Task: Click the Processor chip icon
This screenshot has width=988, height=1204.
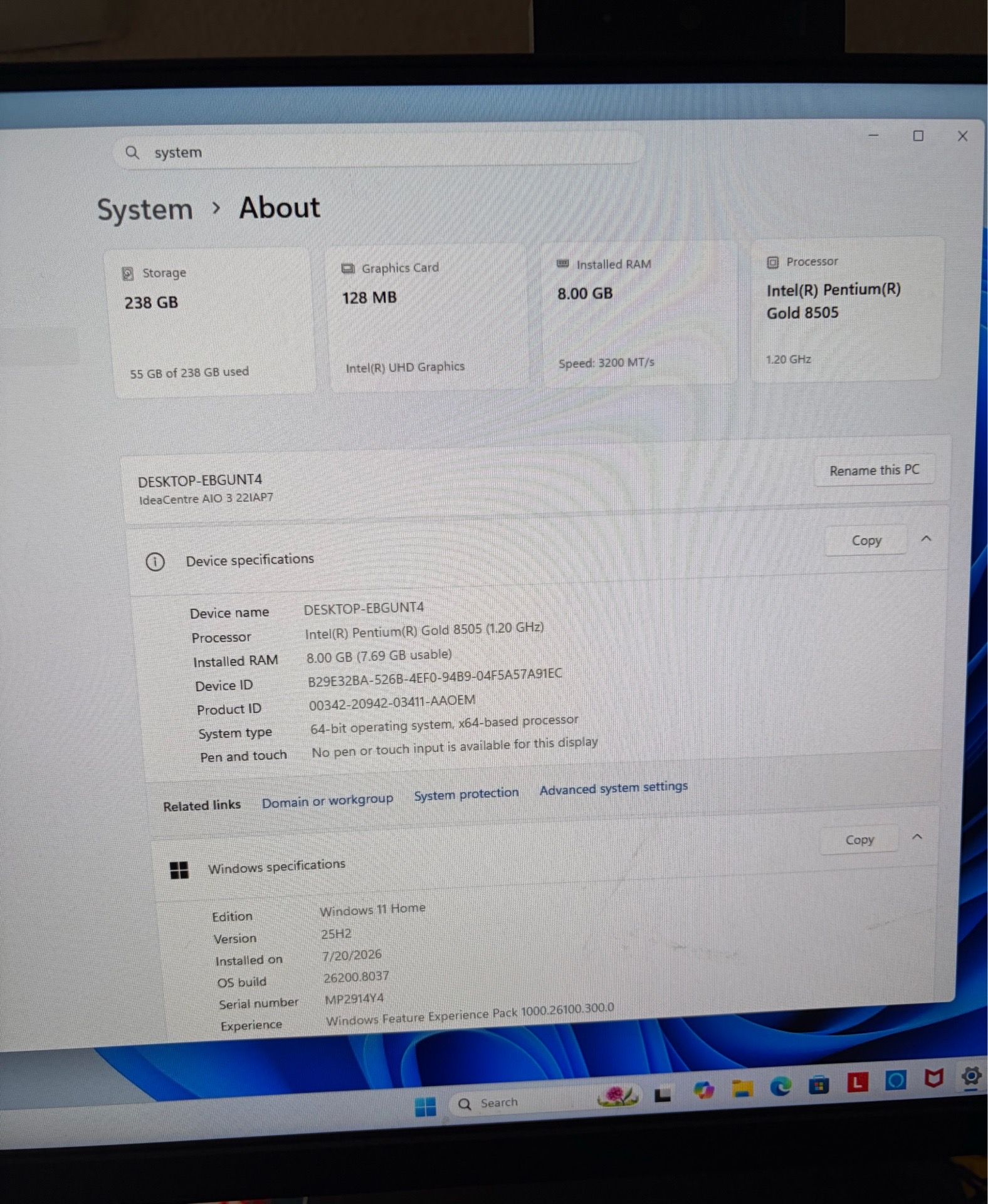Action: coord(773,262)
